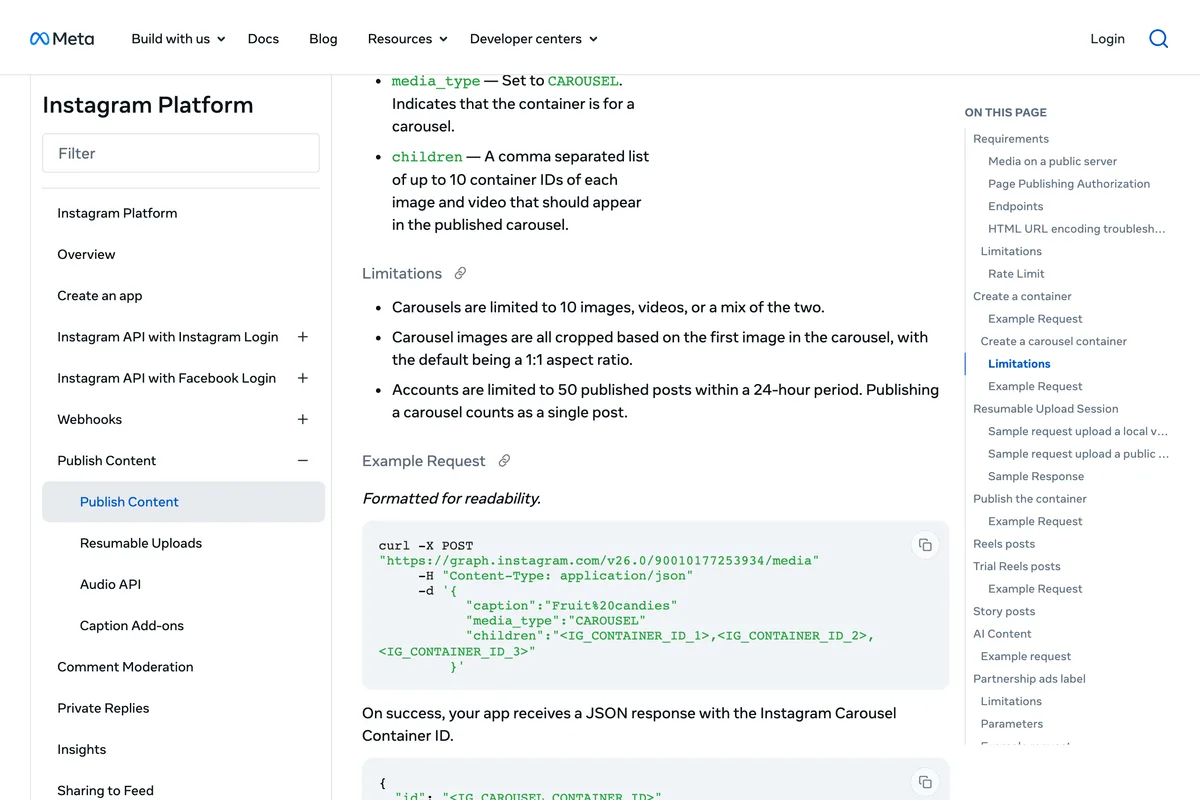Go to Docs in top navigation
This screenshot has width=1200, height=800.
pos(263,39)
